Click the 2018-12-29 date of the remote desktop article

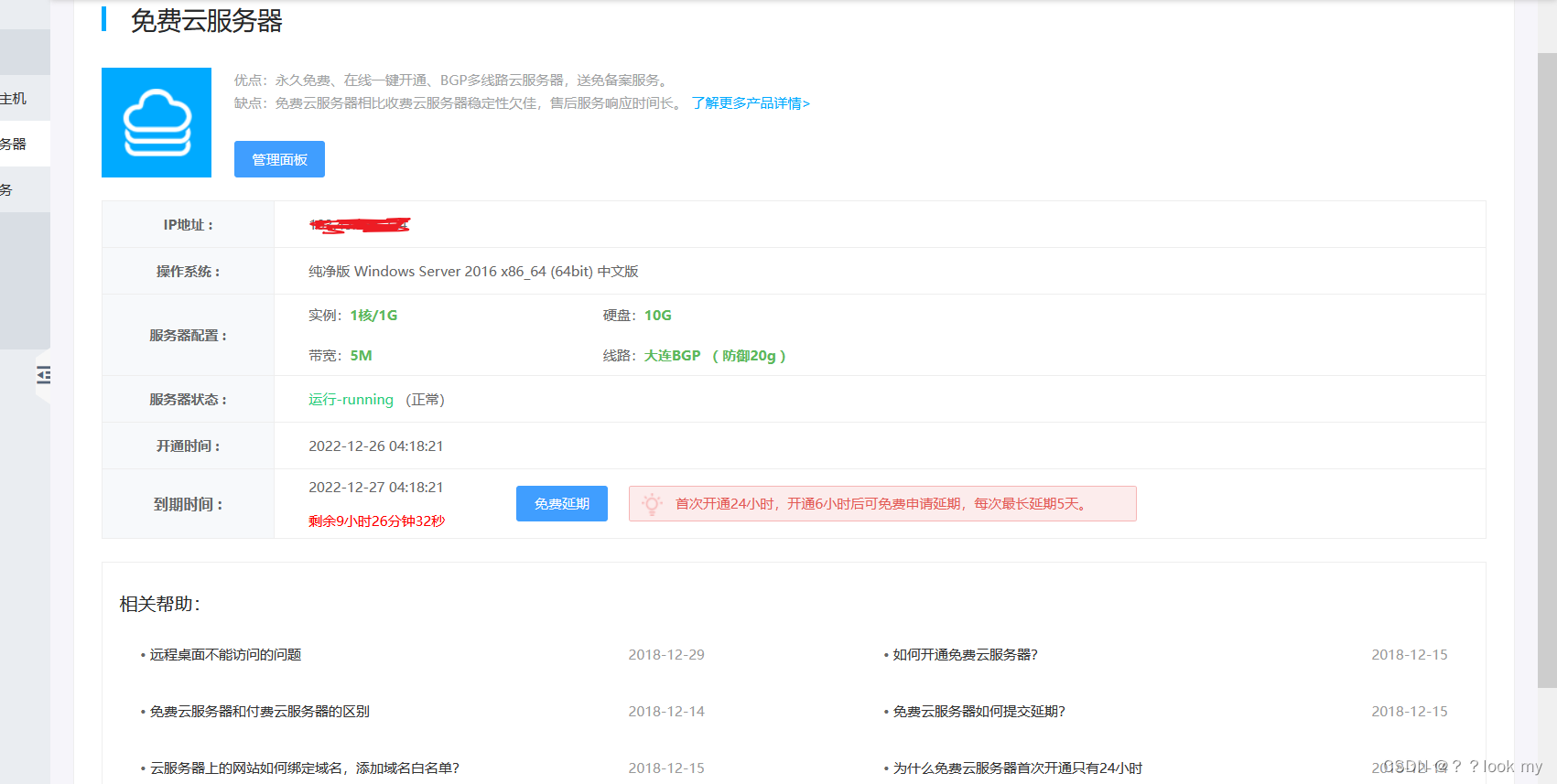point(666,655)
